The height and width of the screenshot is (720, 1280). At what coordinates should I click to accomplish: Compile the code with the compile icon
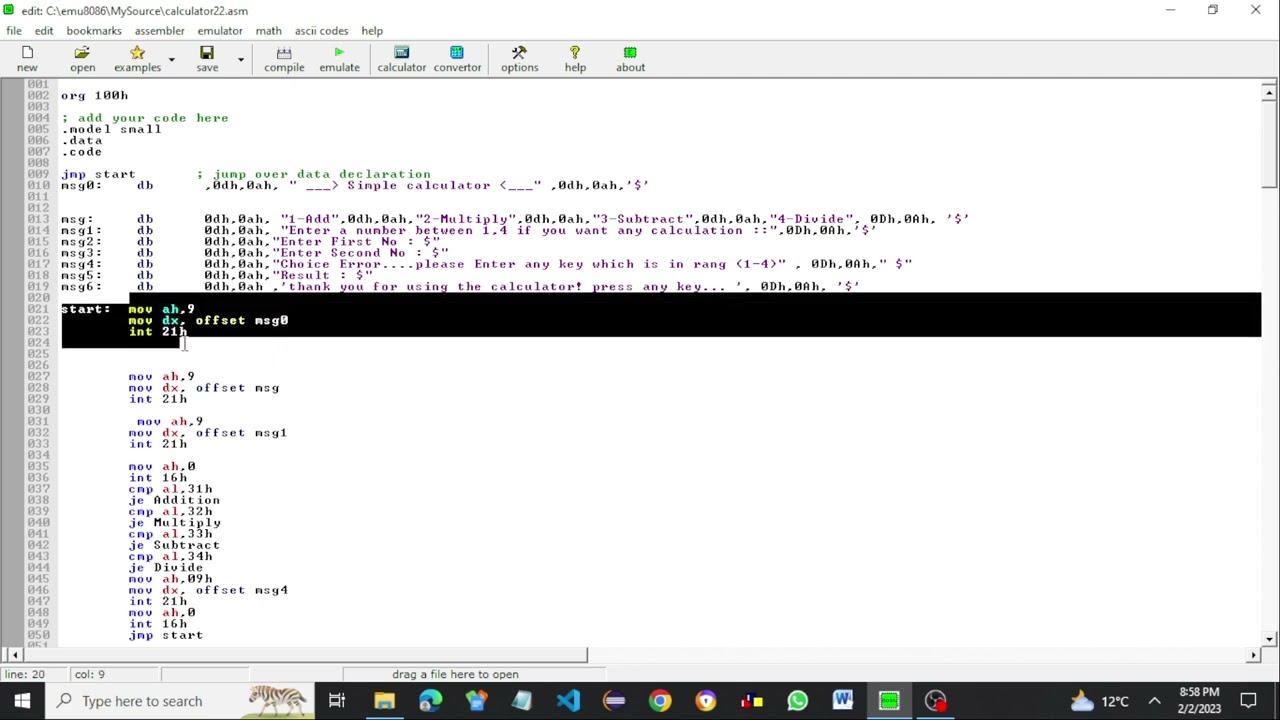(284, 58)
